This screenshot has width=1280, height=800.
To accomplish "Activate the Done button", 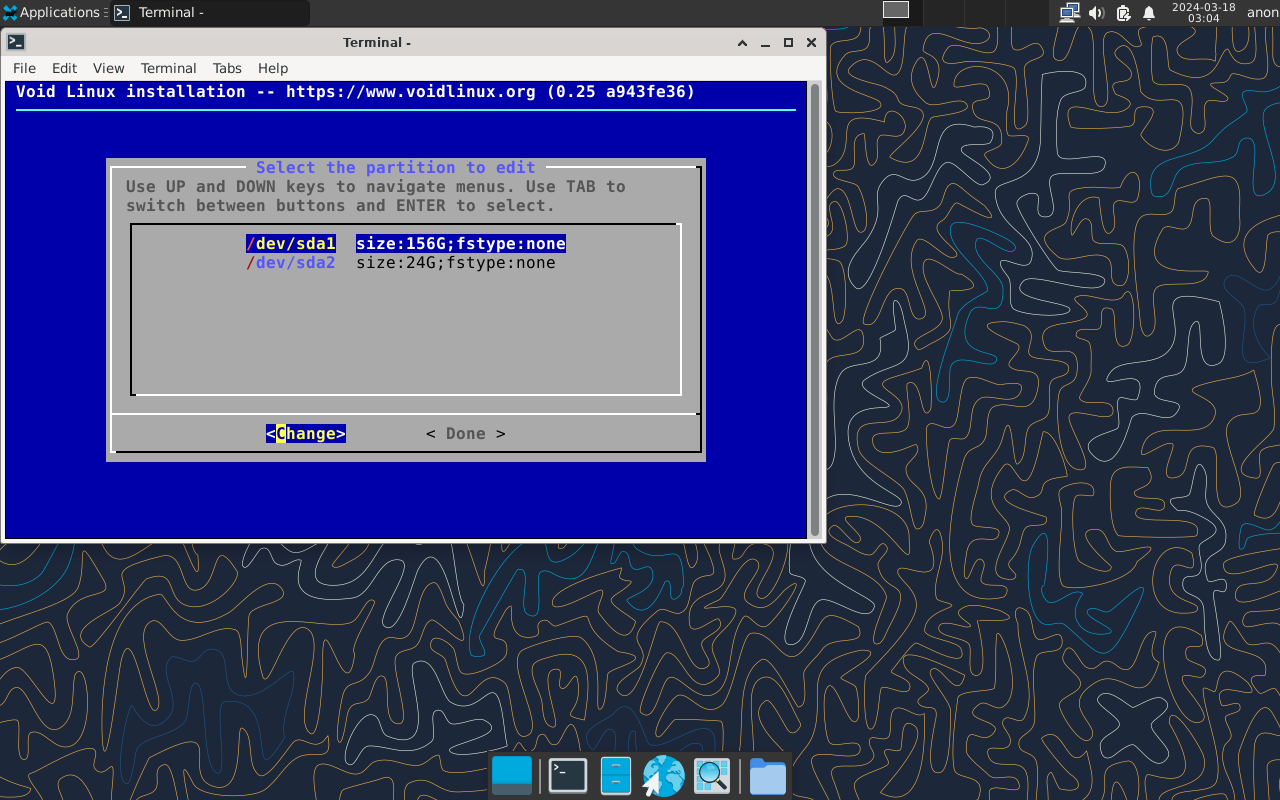I will click(x=466, y=434).
